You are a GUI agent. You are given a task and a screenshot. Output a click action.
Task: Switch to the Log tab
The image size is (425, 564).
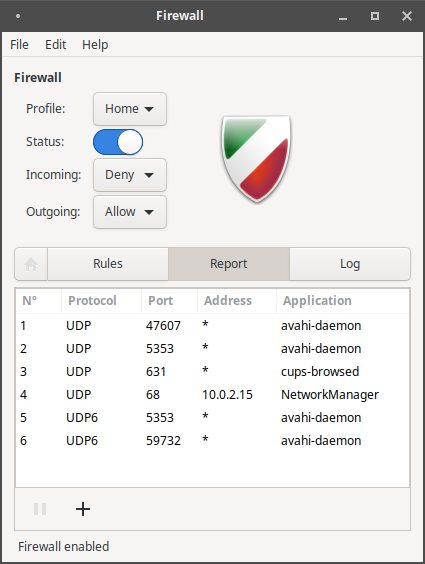[350, 264]
